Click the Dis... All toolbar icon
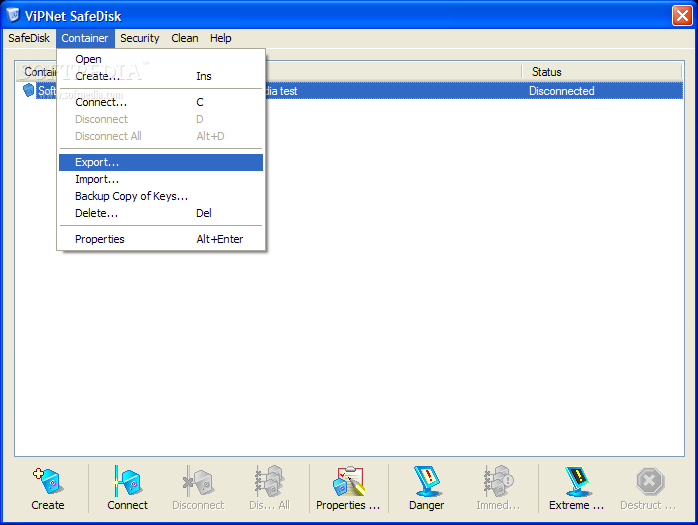The height and width of the screenshot is (525, 698). point(269,481)
